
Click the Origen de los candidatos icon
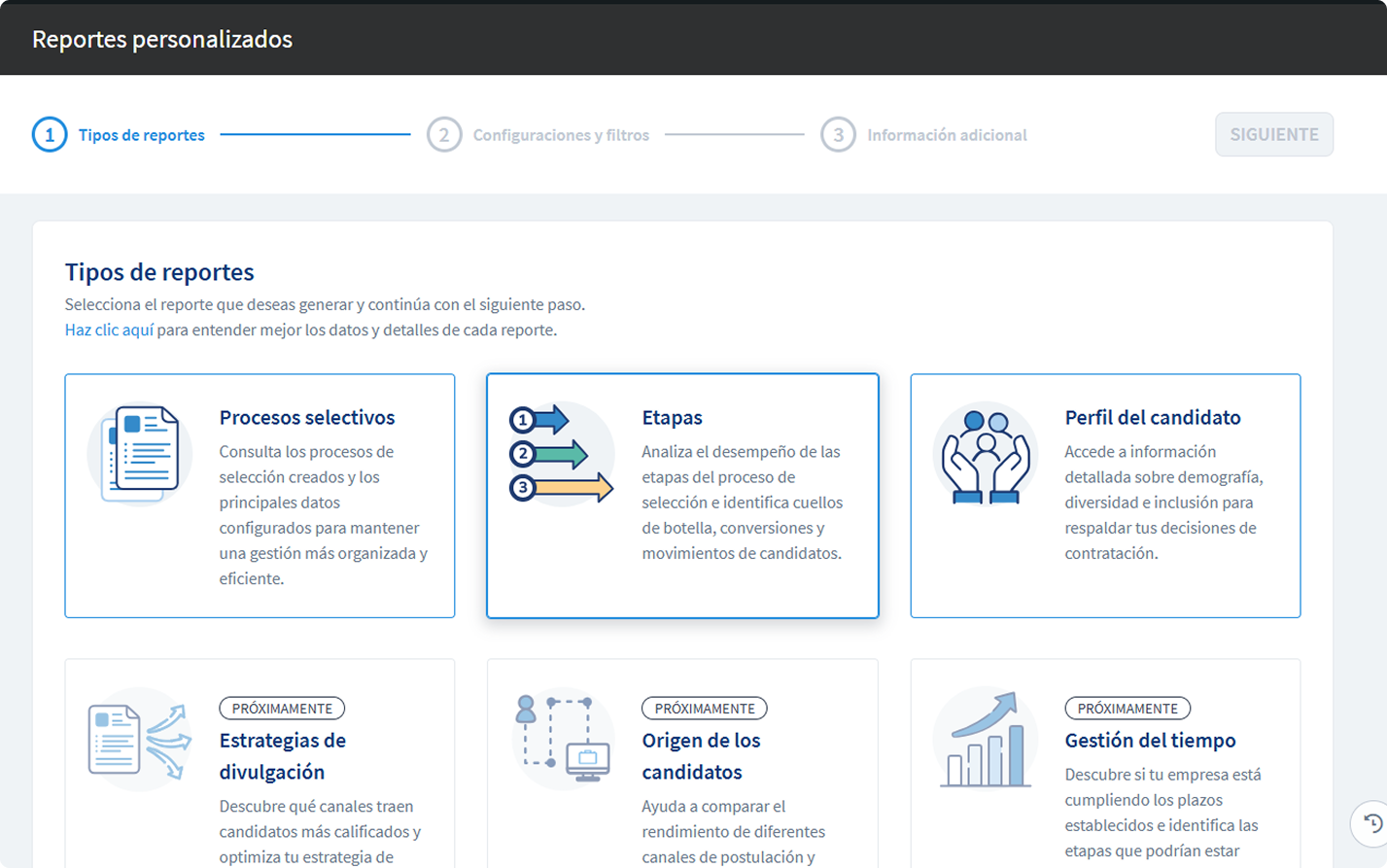coord(562,738)
